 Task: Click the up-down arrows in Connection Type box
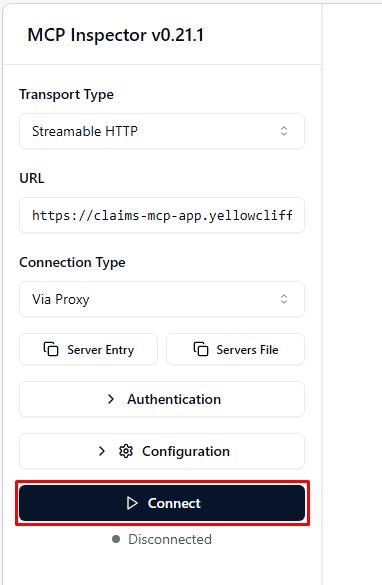(x=284, y=299)
